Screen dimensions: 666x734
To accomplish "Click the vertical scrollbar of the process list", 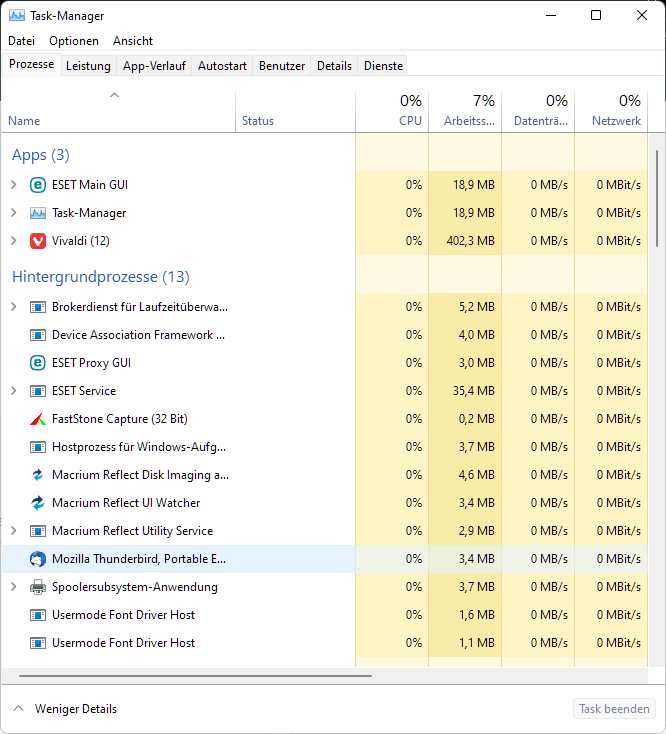I will tap(657, 199).
